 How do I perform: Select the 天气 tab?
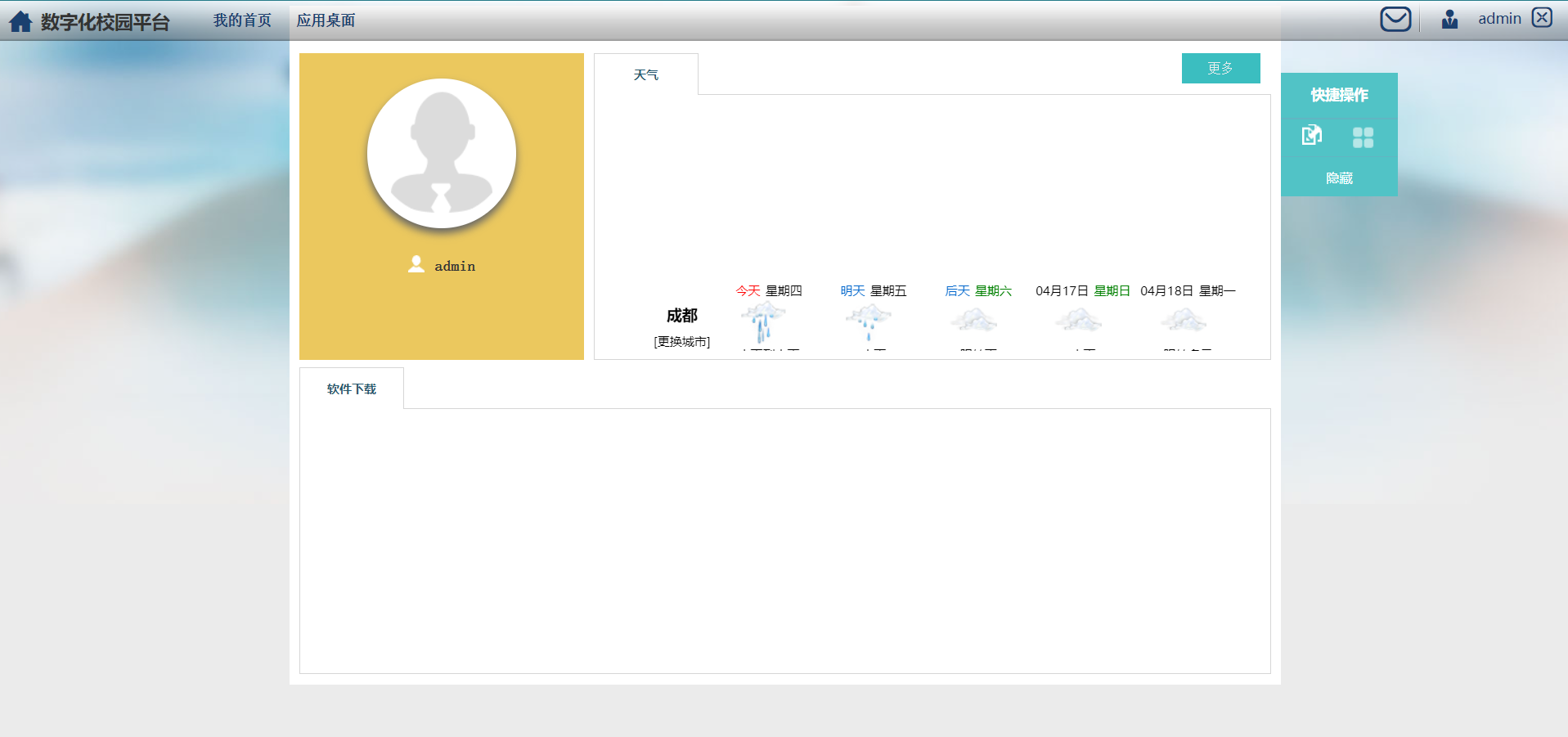coord(645,75)
